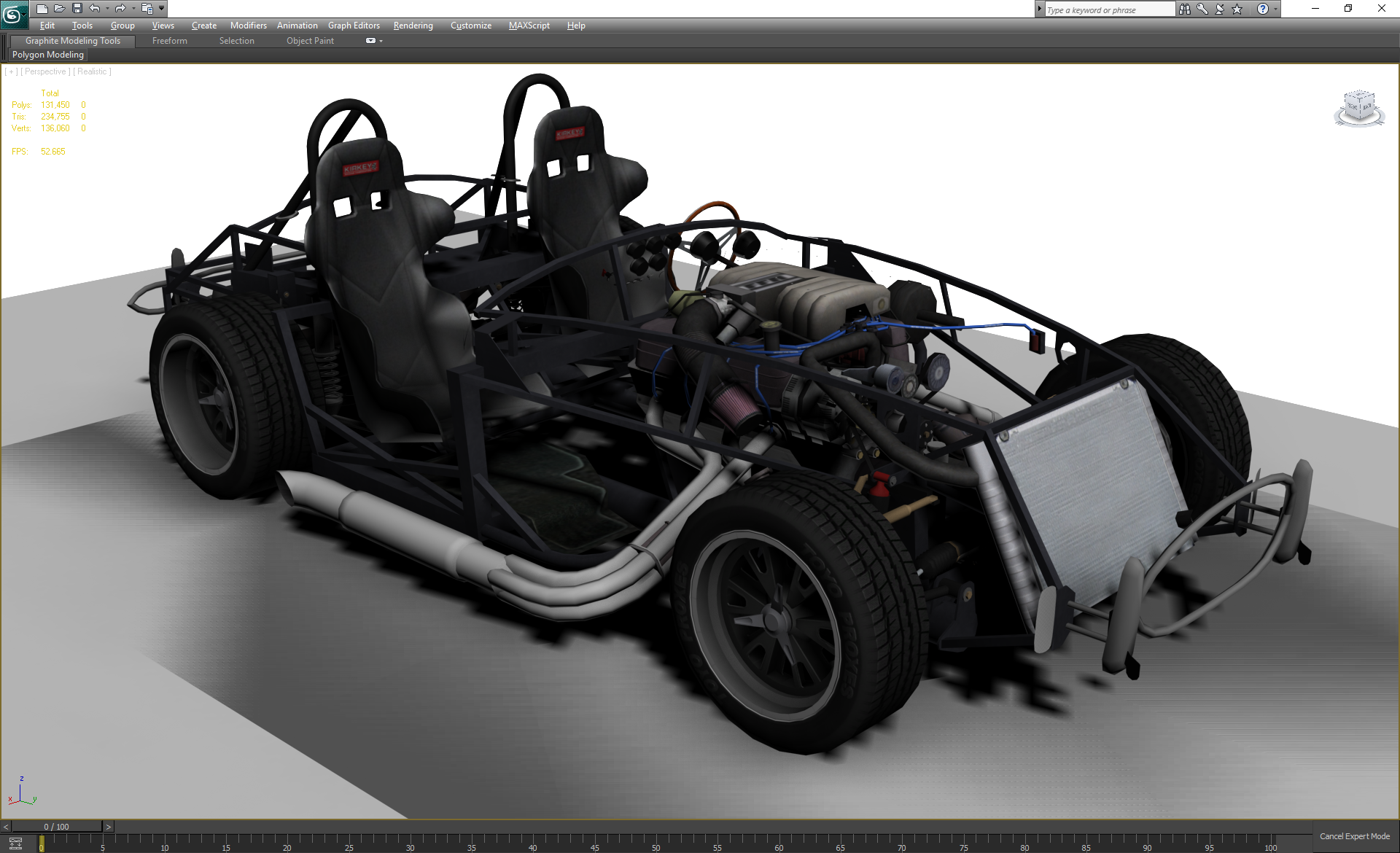The width and height of the screenshot is (1400, 853).
Task: Switch to the Freeform ribbon tab
Action: coord(169,41)
